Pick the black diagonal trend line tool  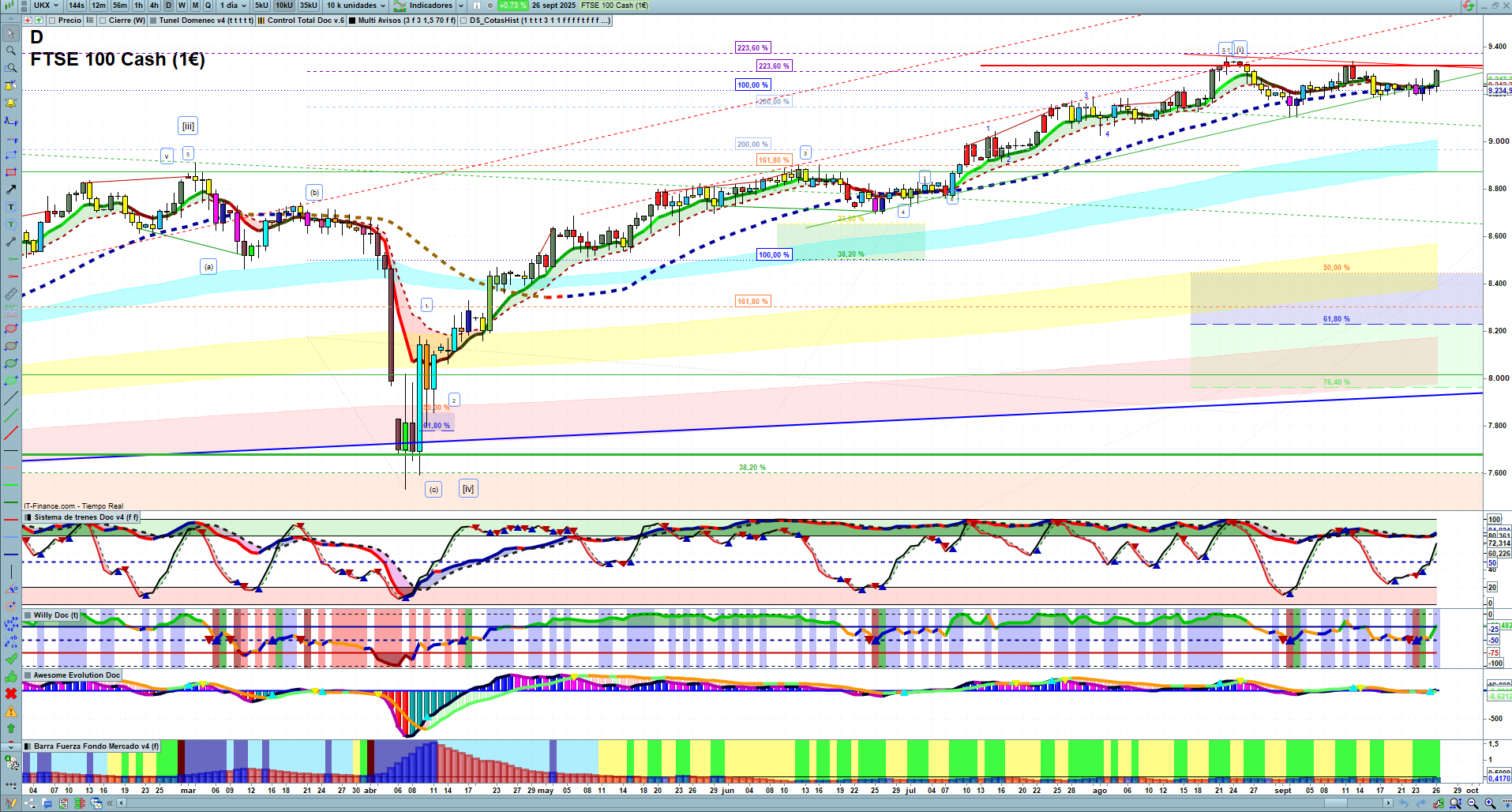tap(11, 398)
